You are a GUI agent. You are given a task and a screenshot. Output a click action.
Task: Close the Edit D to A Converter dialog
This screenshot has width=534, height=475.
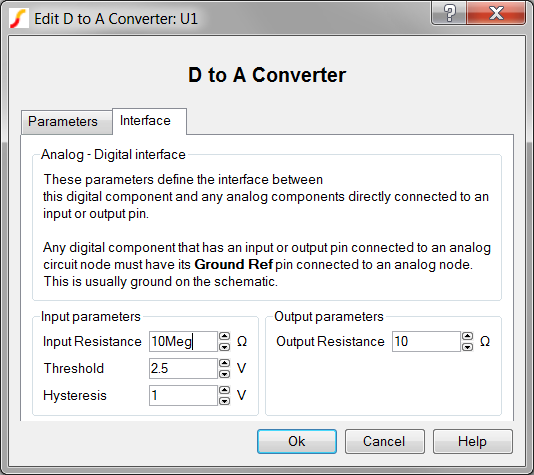pos(496,13)
